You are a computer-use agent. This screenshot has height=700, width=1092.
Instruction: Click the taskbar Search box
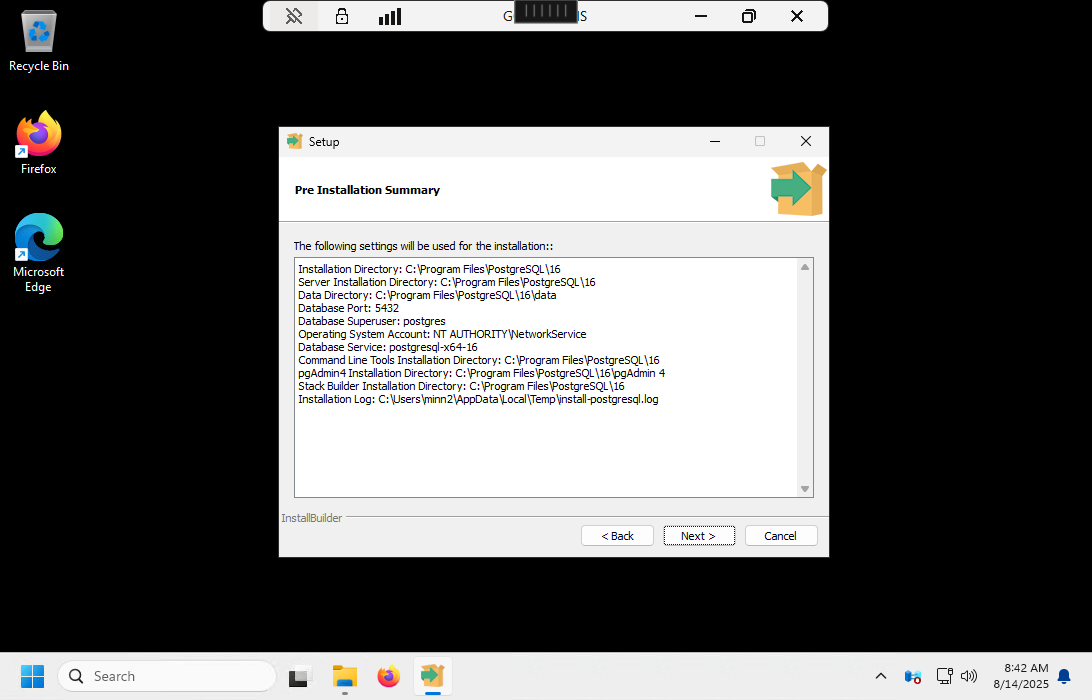167,676
